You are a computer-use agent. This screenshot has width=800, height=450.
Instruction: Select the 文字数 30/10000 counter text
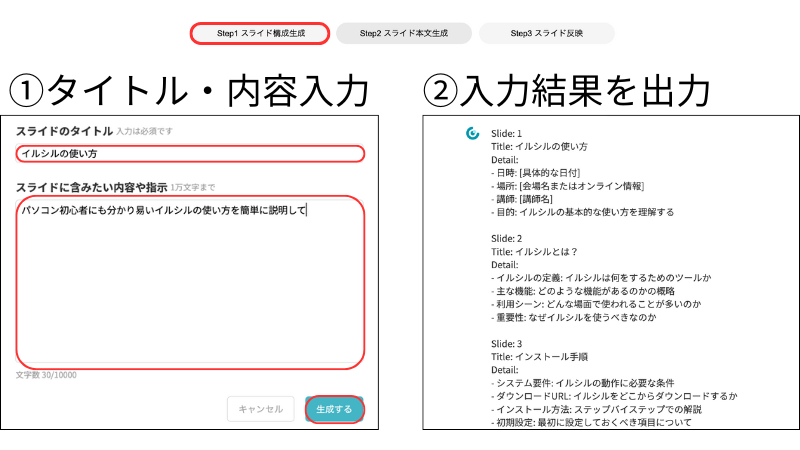(46, 375)
